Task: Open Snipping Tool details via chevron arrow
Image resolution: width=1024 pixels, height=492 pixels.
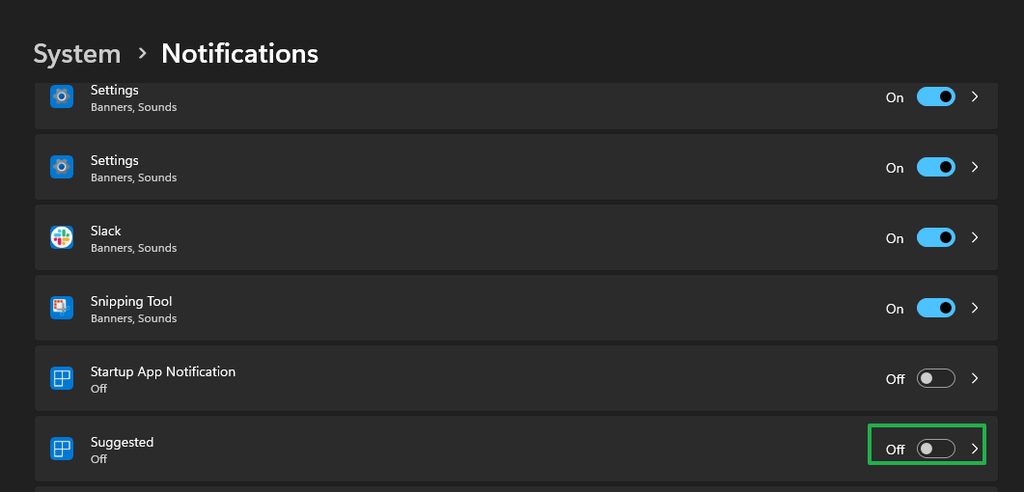Action: coord(975,308)
